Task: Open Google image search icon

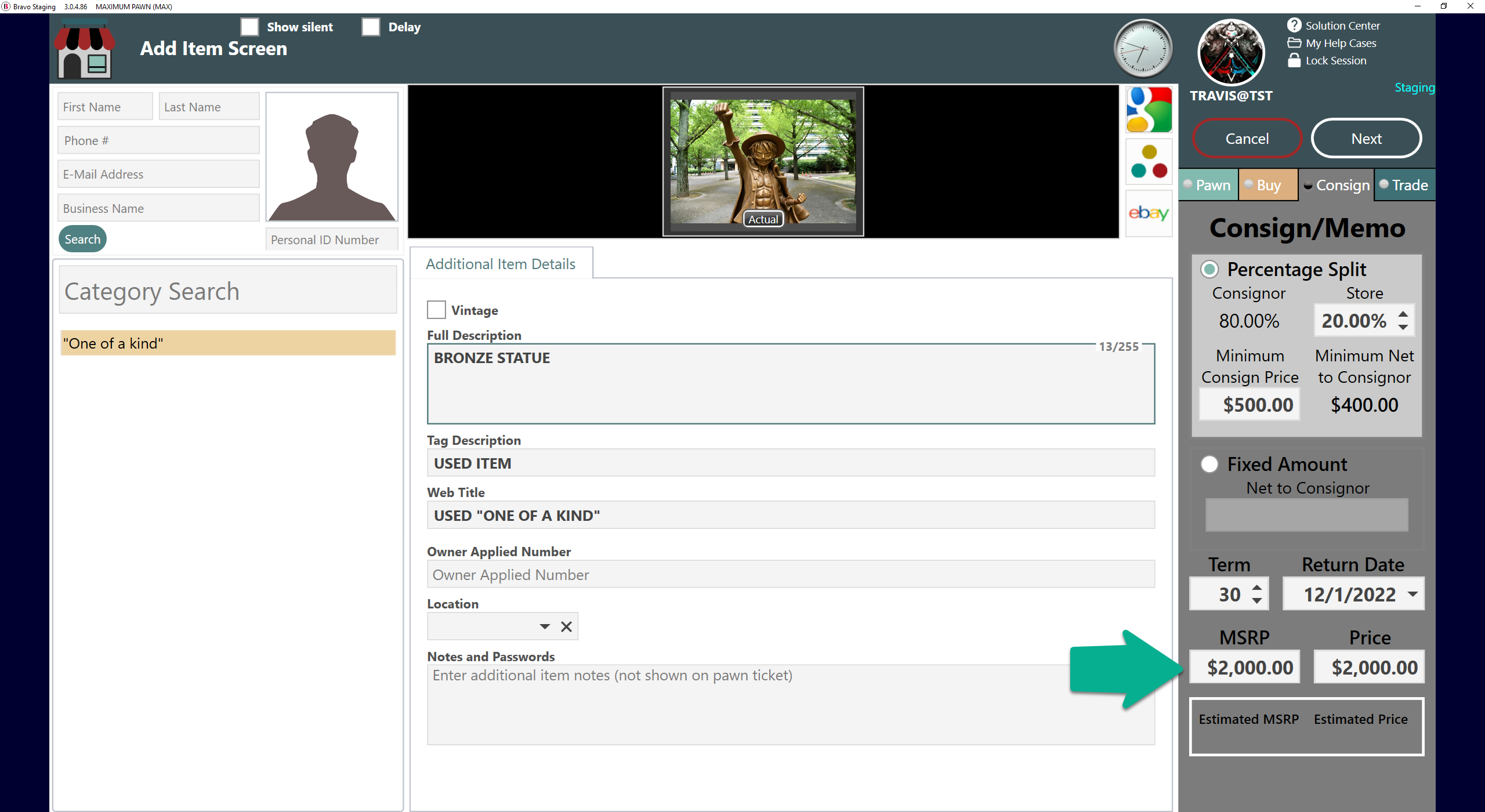Action: coord(1149,110)
